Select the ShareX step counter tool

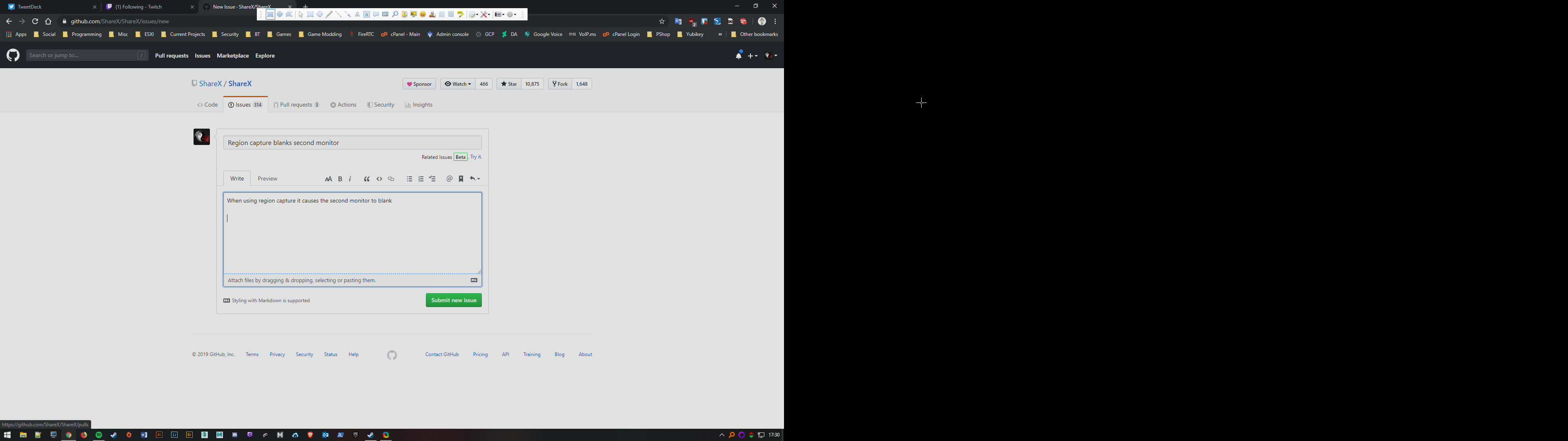point(385,15)
